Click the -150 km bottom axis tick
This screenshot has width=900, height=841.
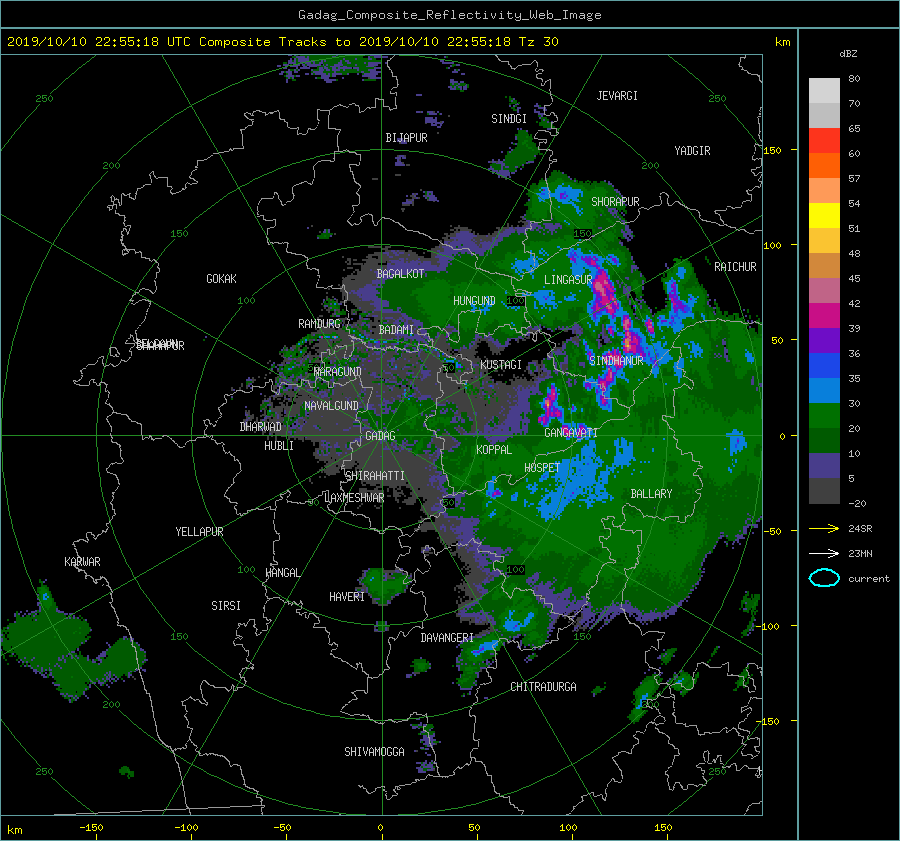coord(91,828)
